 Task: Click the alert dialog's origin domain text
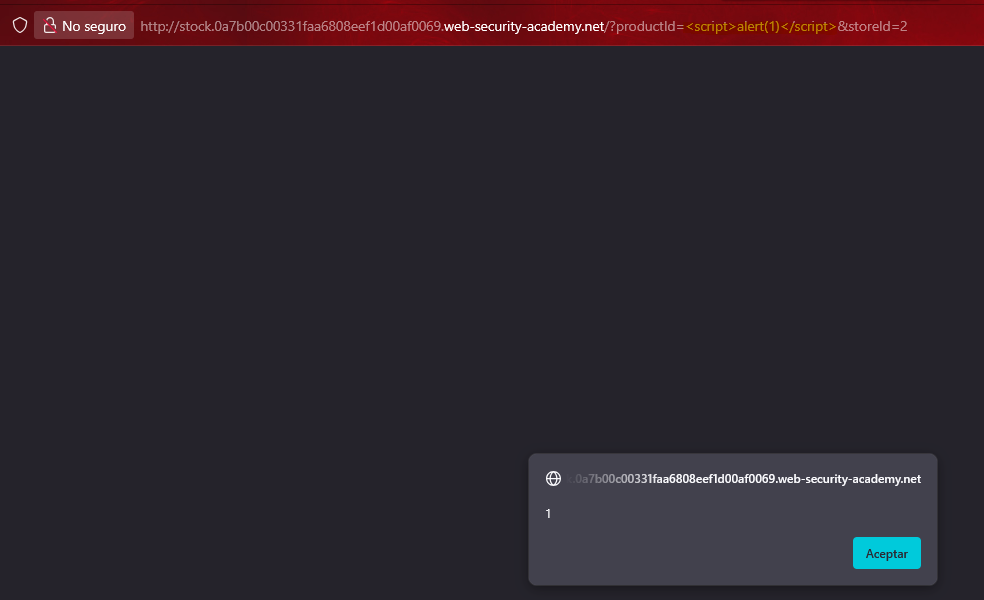tap(744, 479)
